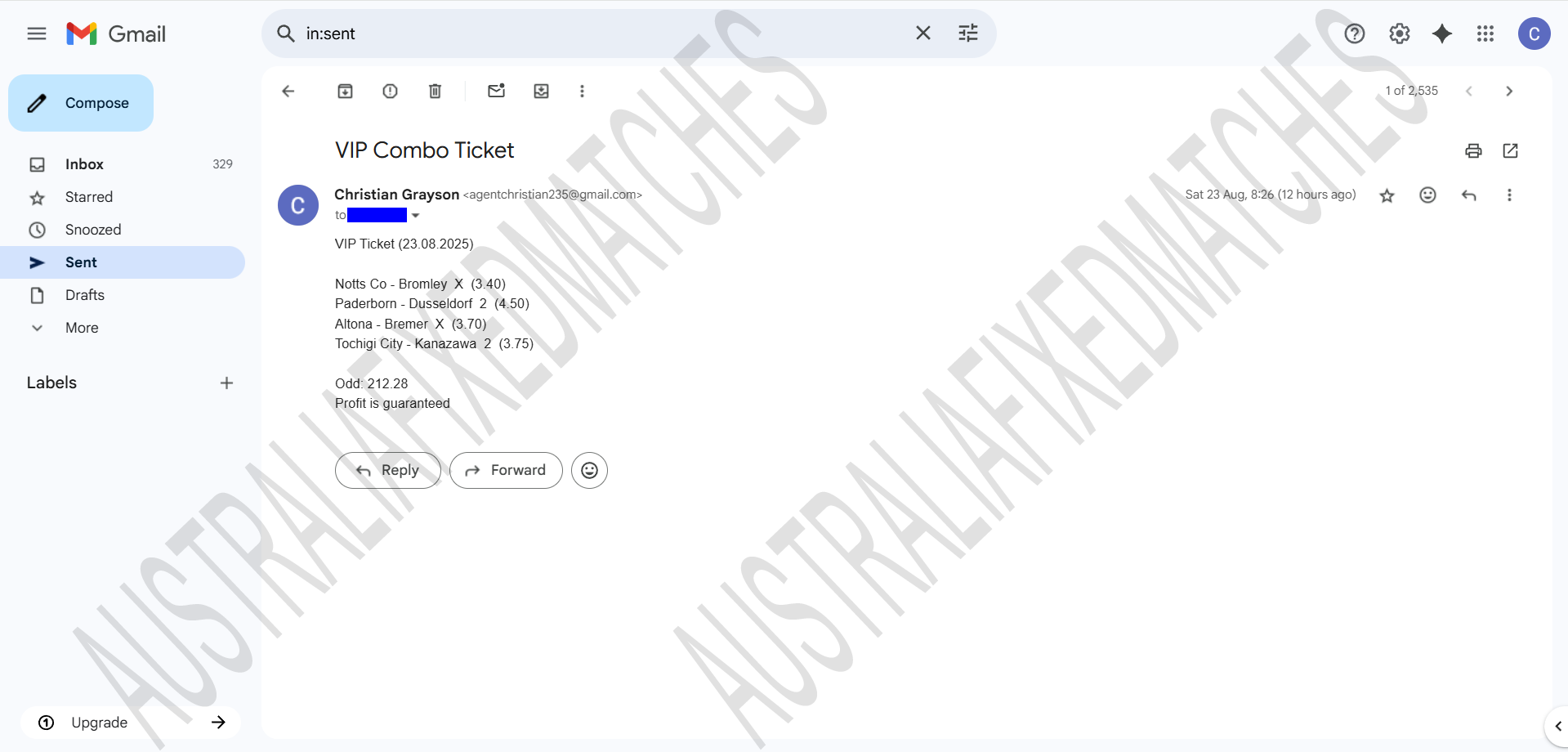Reply using the header arrow icon

click(1469, 195)
